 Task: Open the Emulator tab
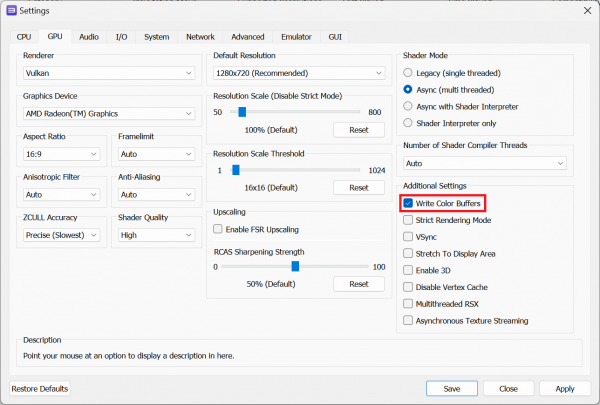(x=295, y=37)
